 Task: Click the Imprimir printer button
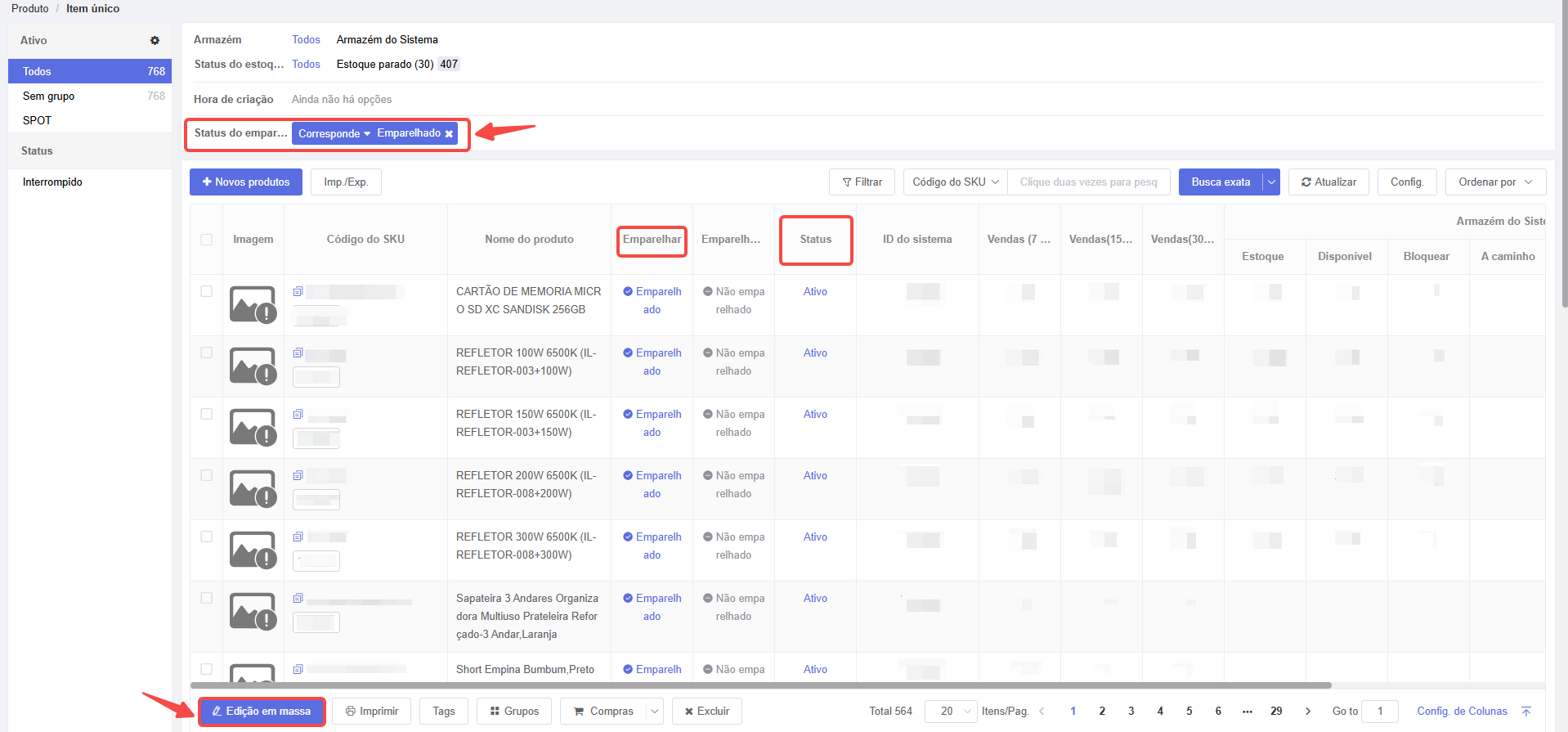point(371,711)
